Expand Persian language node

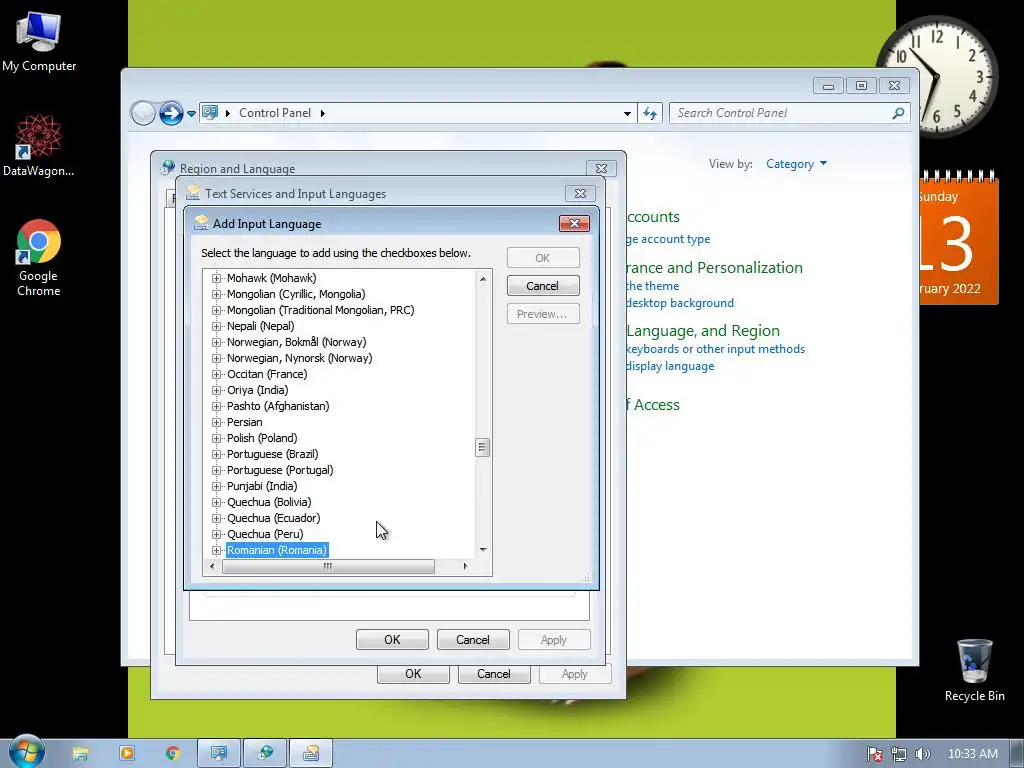(x=216, y=423)
